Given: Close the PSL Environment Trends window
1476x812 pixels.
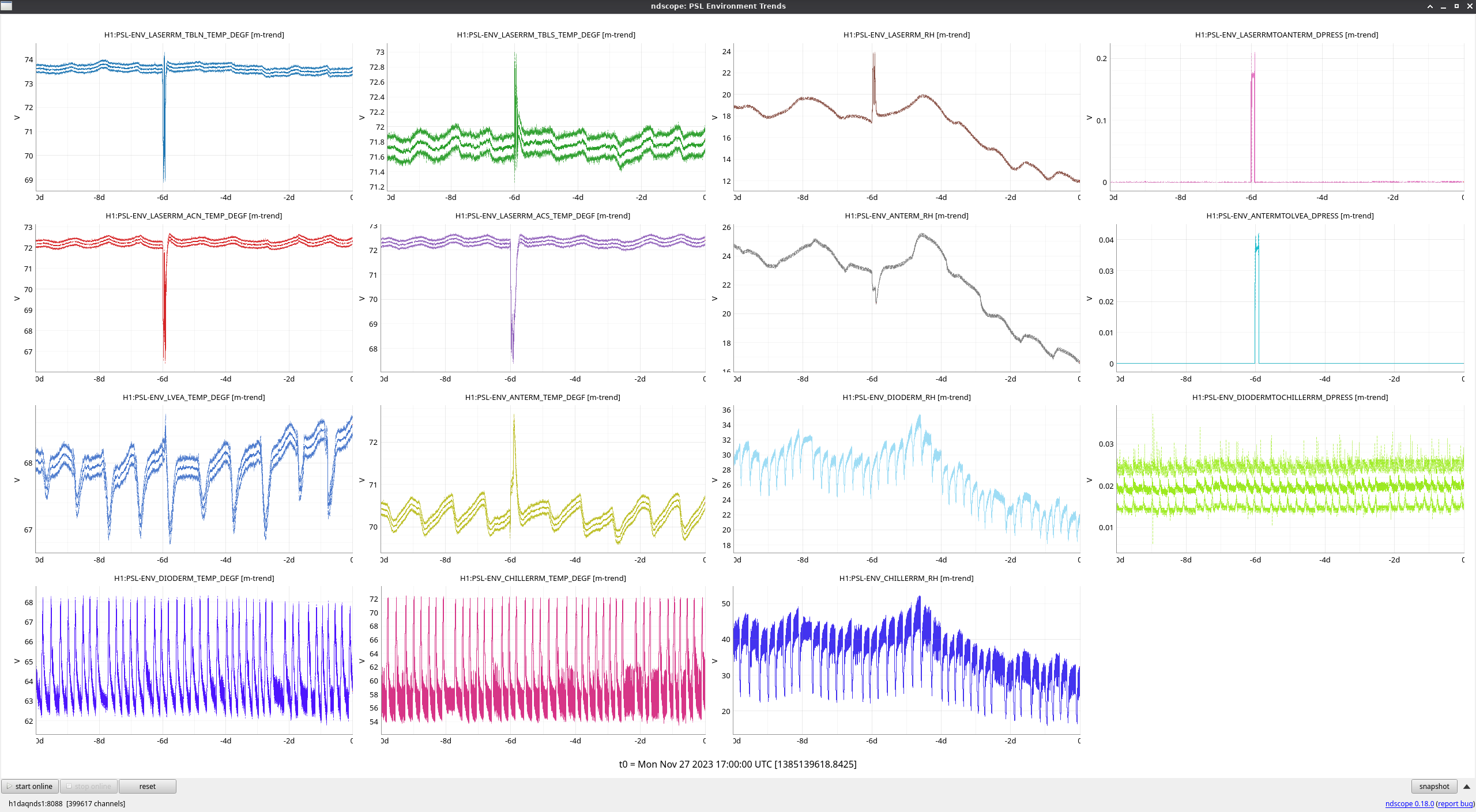Looking at the screenshot, I should [x=1469, y=6].
